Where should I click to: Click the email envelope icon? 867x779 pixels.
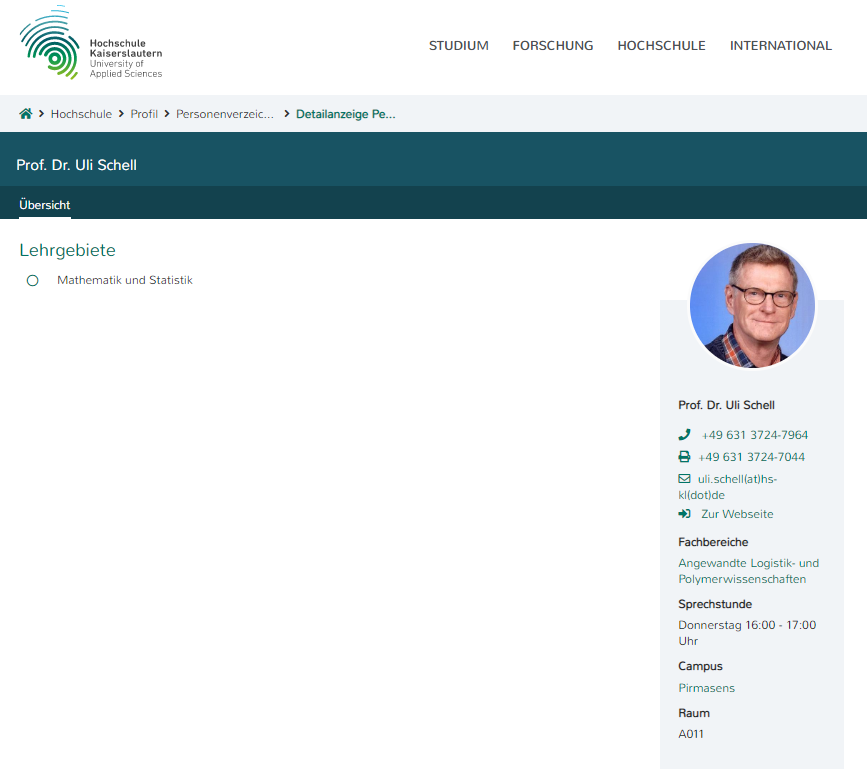coord(684,479)
